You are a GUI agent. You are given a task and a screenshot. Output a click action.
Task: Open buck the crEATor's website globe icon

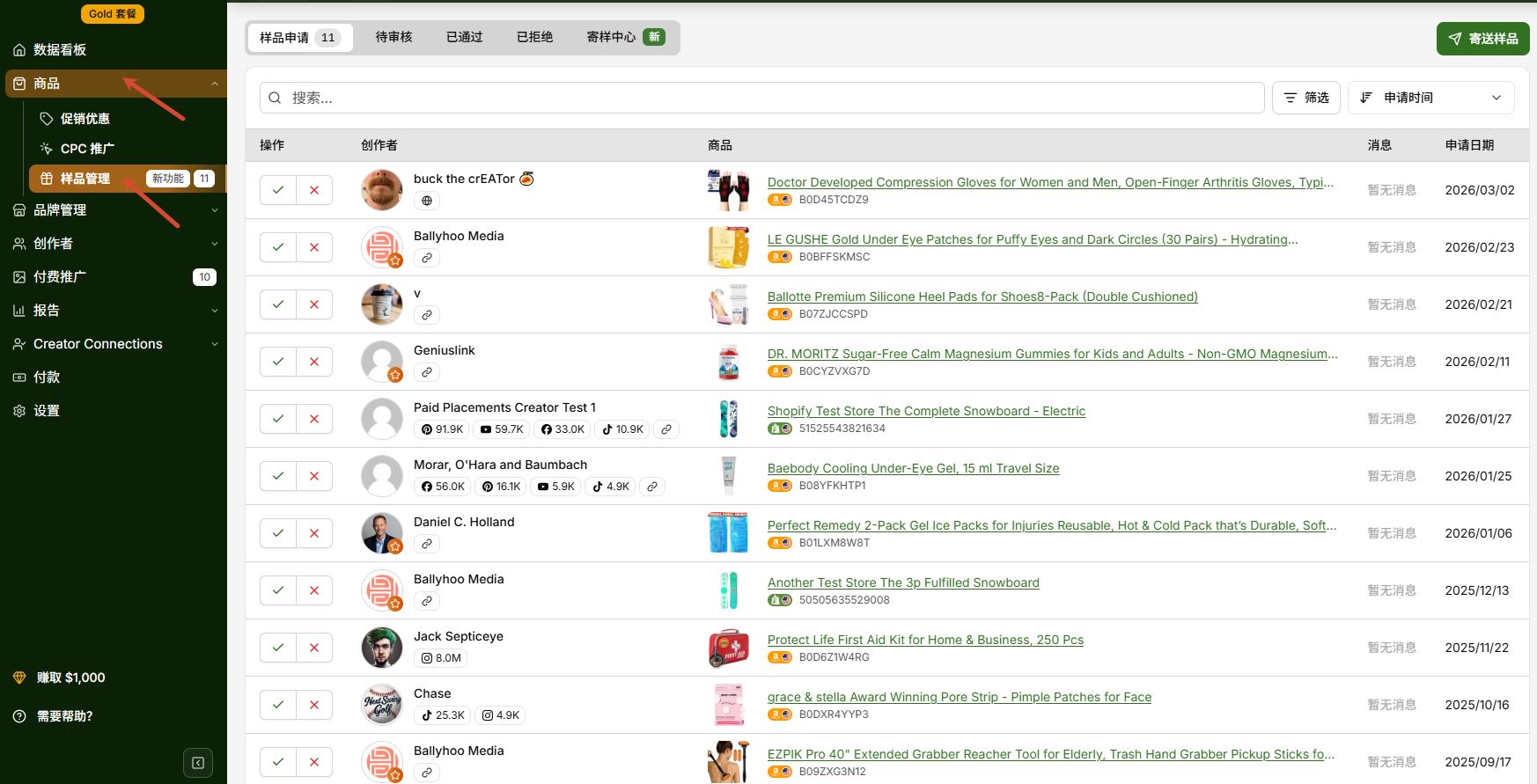pos(427,201)
